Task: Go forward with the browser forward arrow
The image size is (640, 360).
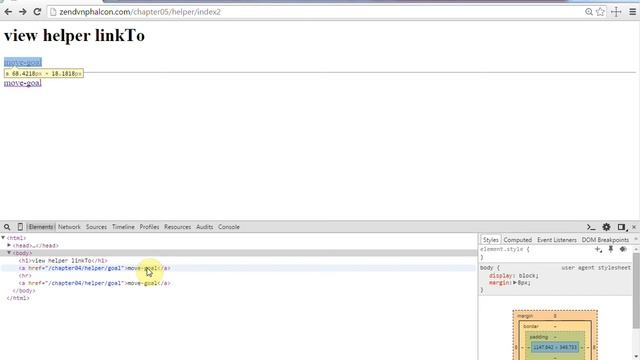Action: 23,12
